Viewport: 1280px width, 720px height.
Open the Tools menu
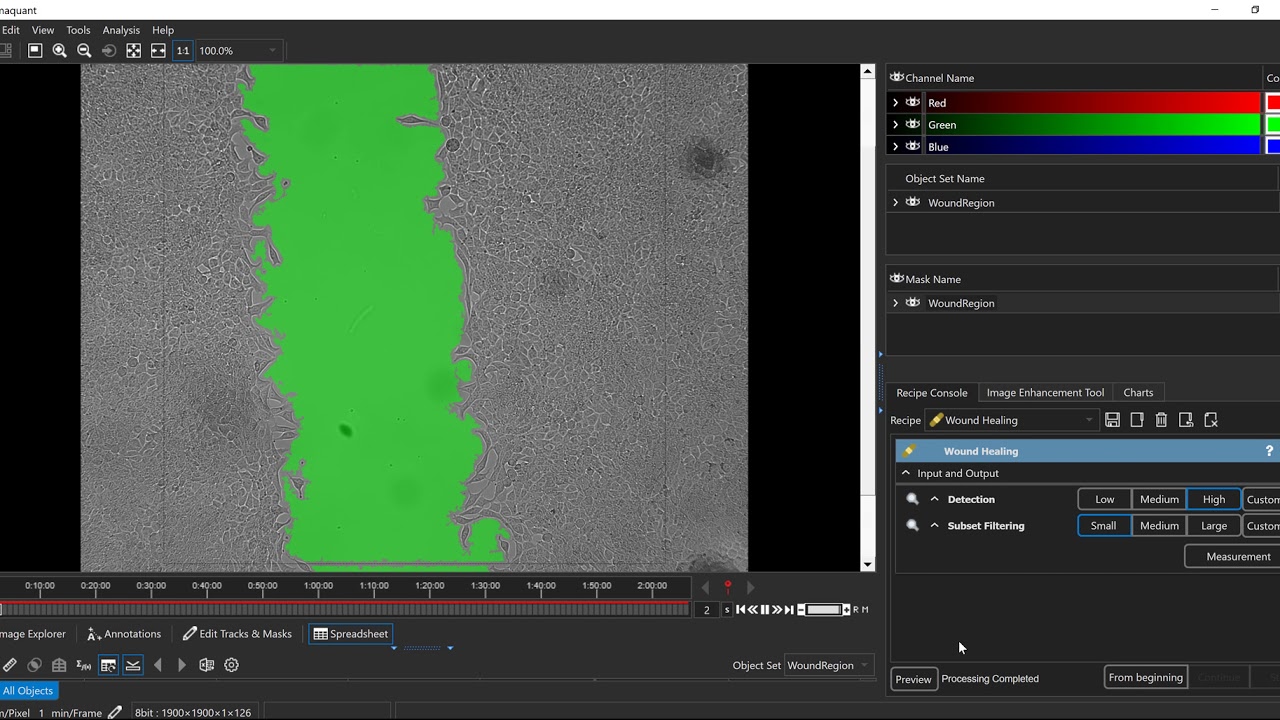pyautogui.click(x=78, y=30)
